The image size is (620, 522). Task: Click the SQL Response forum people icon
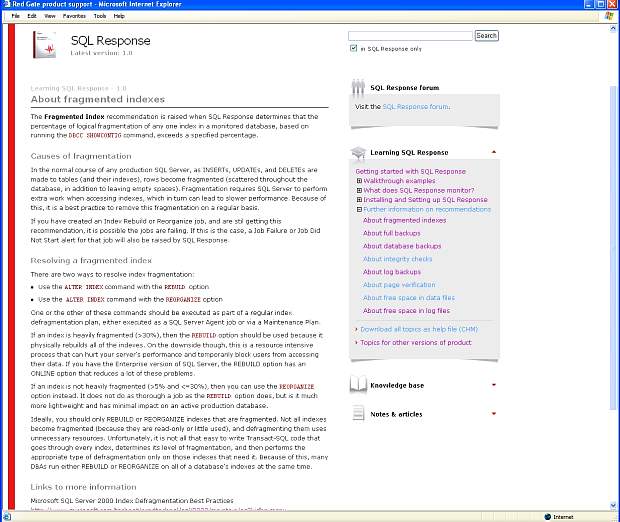pyautogui.click(x=358, y=88)
